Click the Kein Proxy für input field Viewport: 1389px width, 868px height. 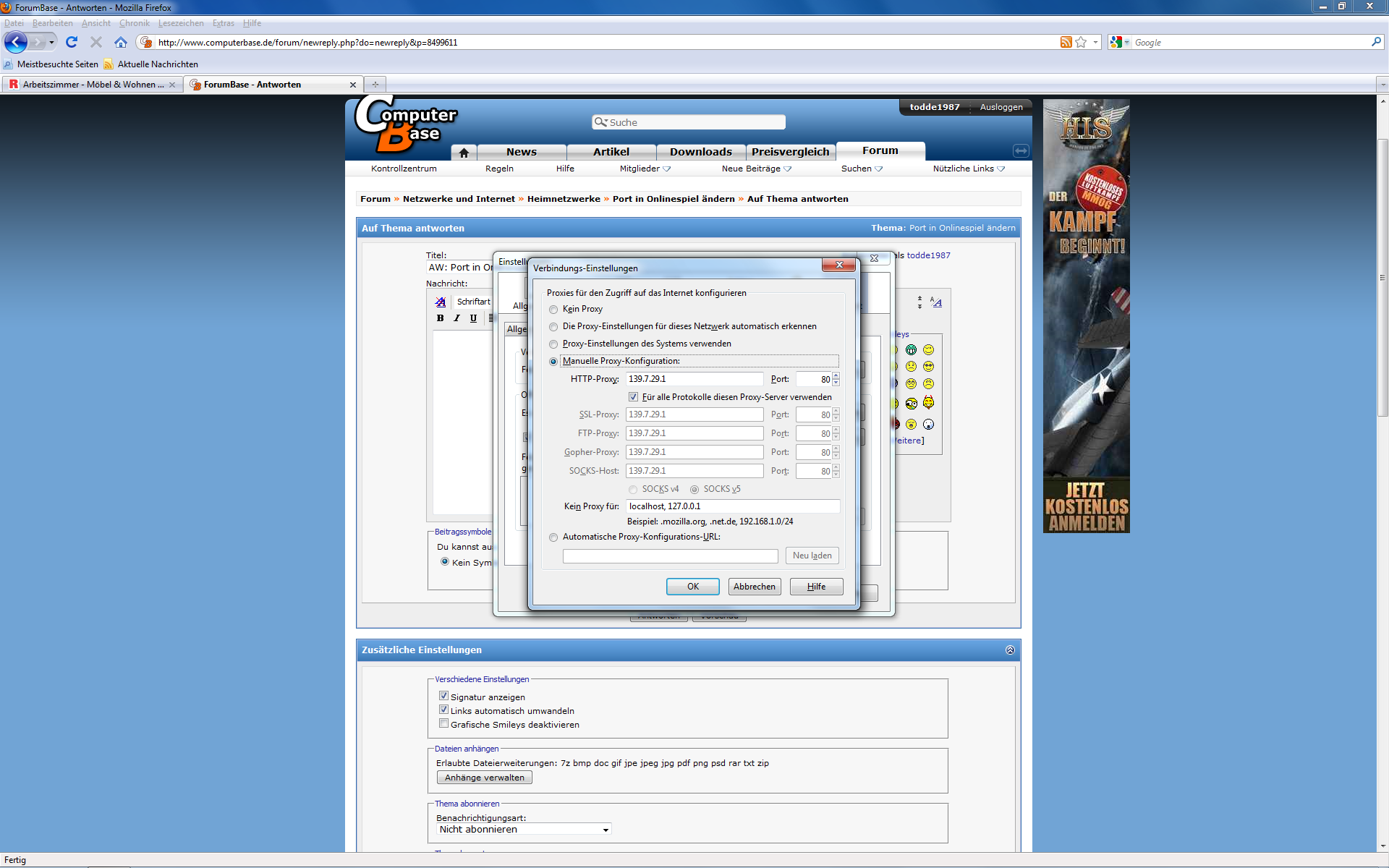point(732,506)
